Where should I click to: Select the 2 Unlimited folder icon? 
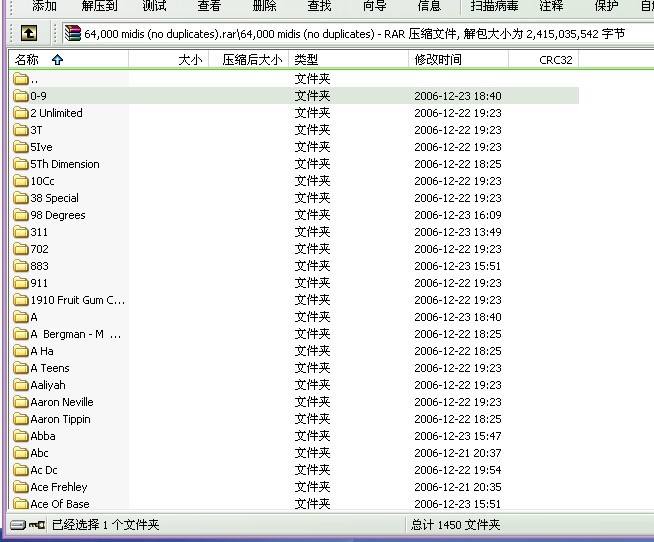[x=20, y=113]
